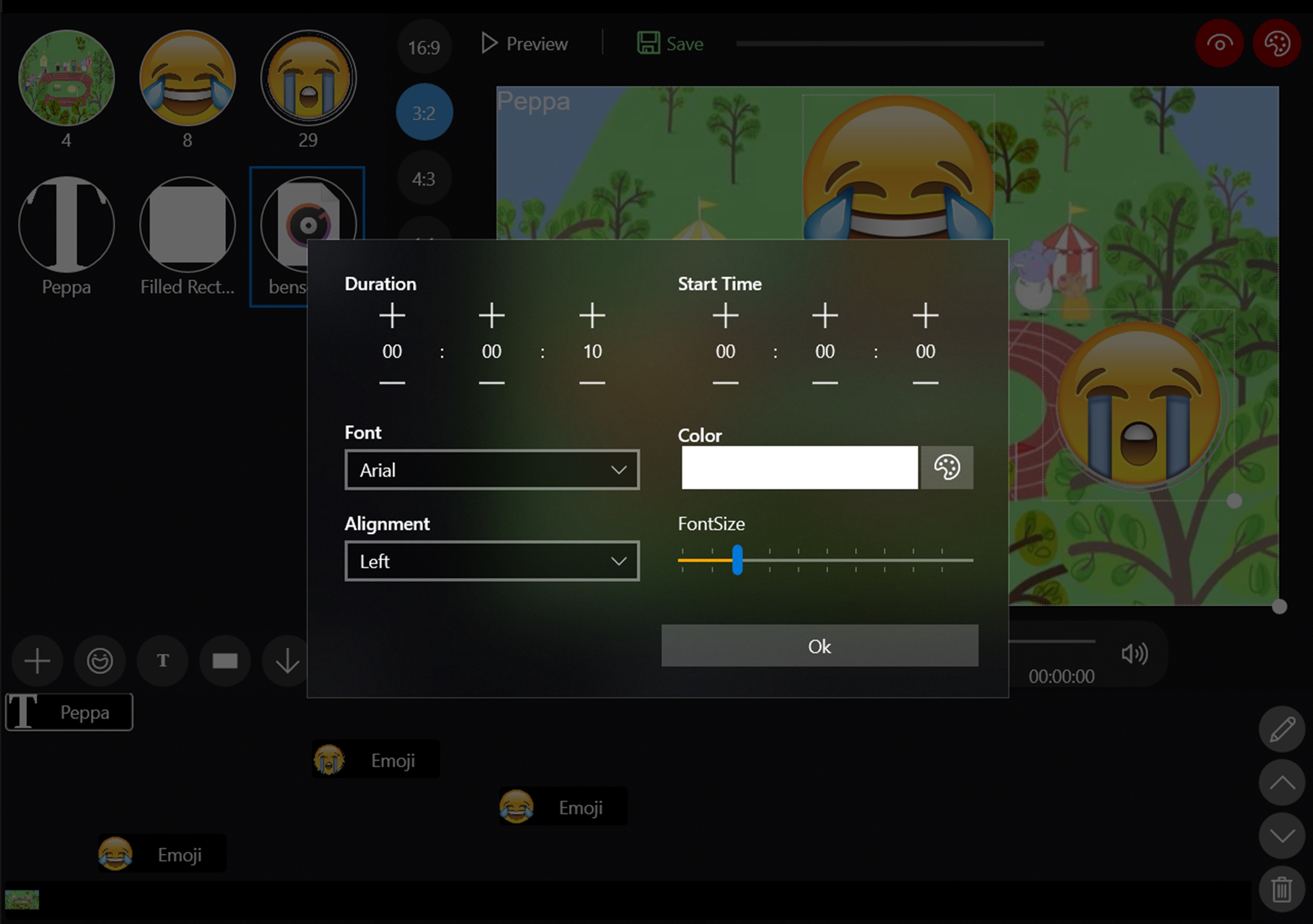Click the Save button
1313x924 pixels.
click(x=670, y=43)
